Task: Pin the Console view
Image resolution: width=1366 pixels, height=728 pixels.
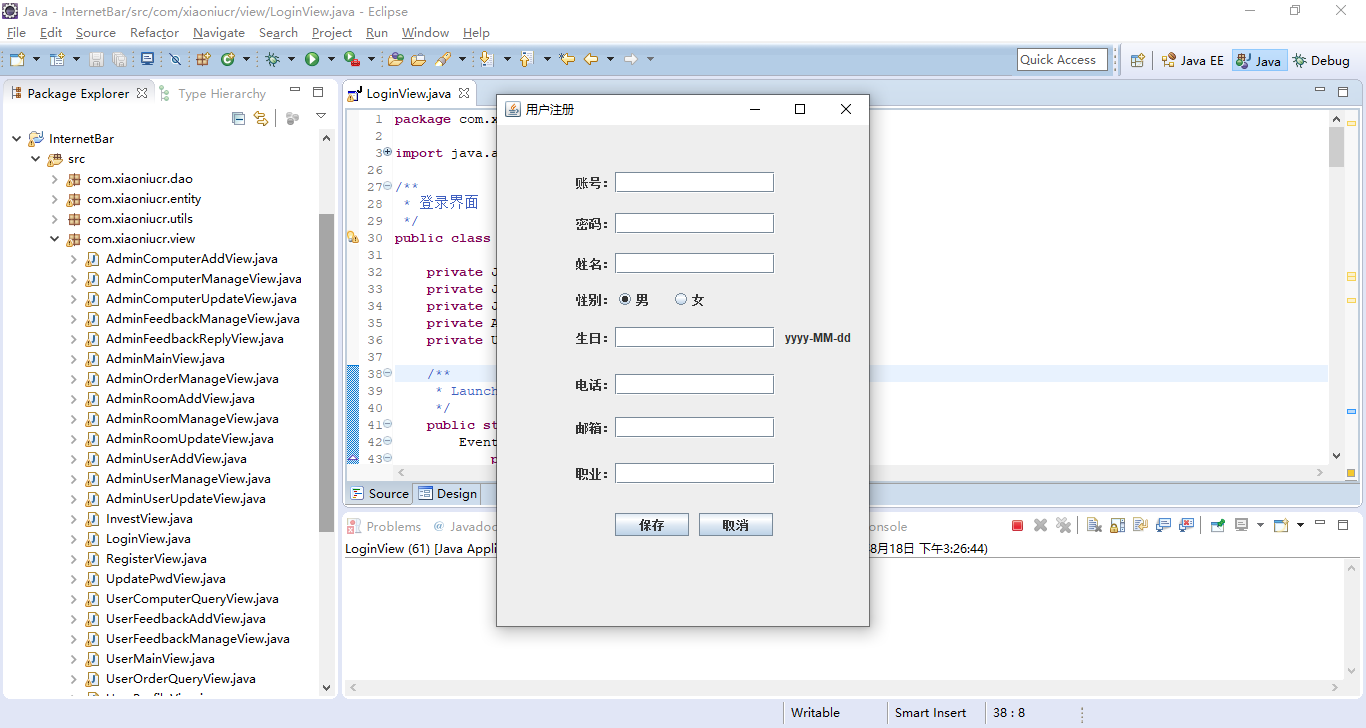Action: [1217, 525]
